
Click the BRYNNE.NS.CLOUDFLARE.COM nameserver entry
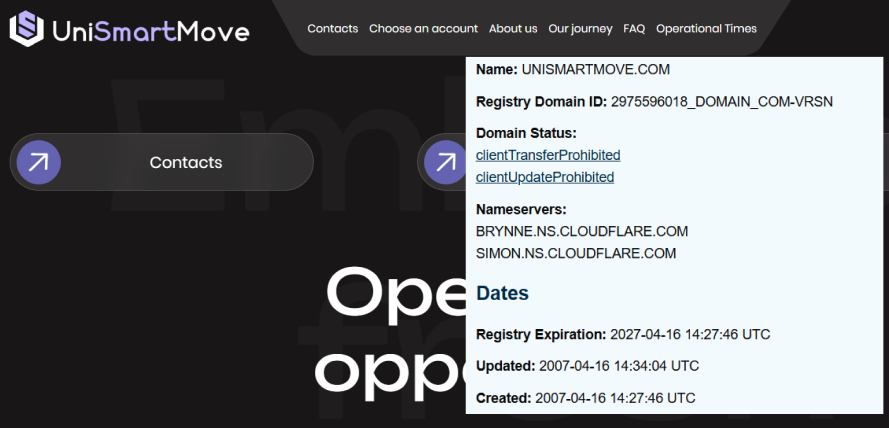tap(582, 231)
